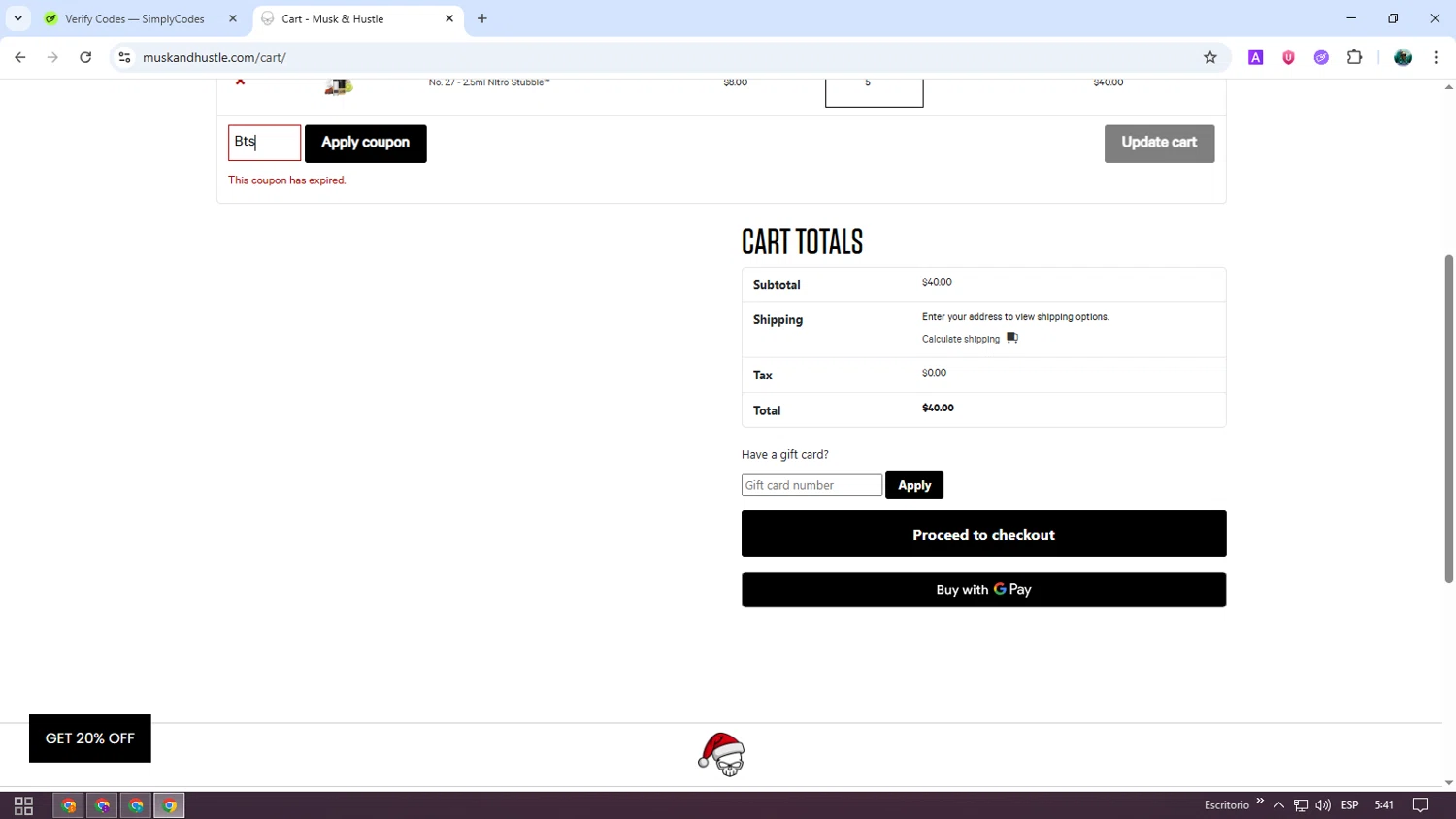Switch to the Verify Codes — SimplyCodes tab
Screen dimensions: 1456x819
[135, 18]
